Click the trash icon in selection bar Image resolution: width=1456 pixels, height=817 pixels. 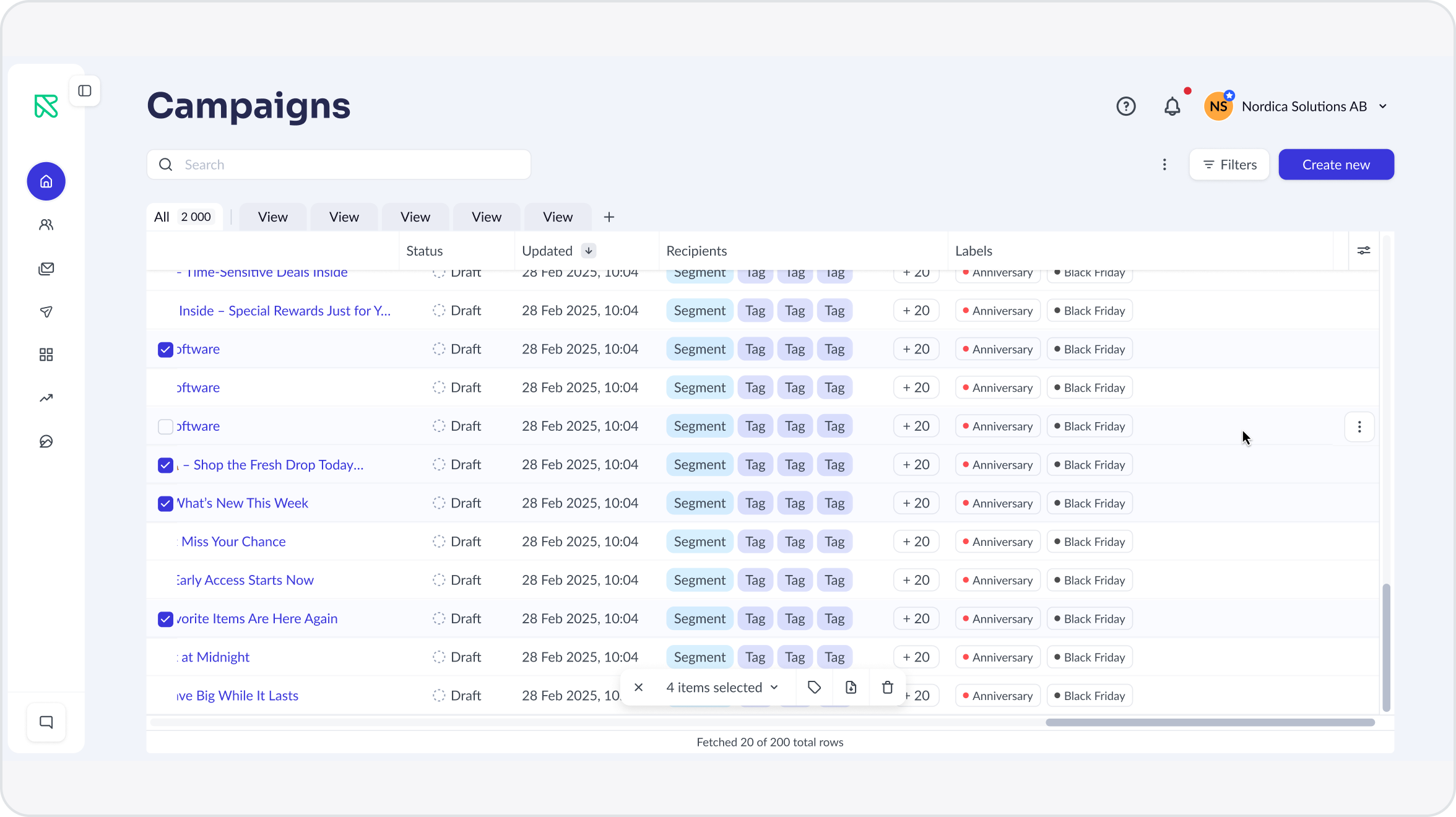pos(887,688)
